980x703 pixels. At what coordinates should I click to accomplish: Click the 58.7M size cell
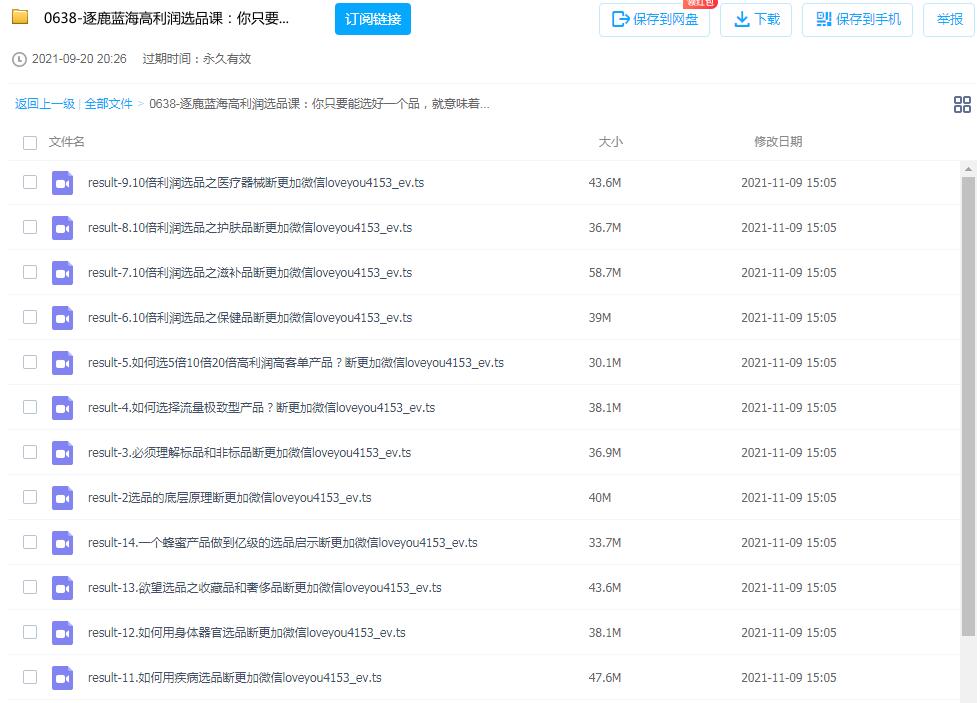coord(604,273)
